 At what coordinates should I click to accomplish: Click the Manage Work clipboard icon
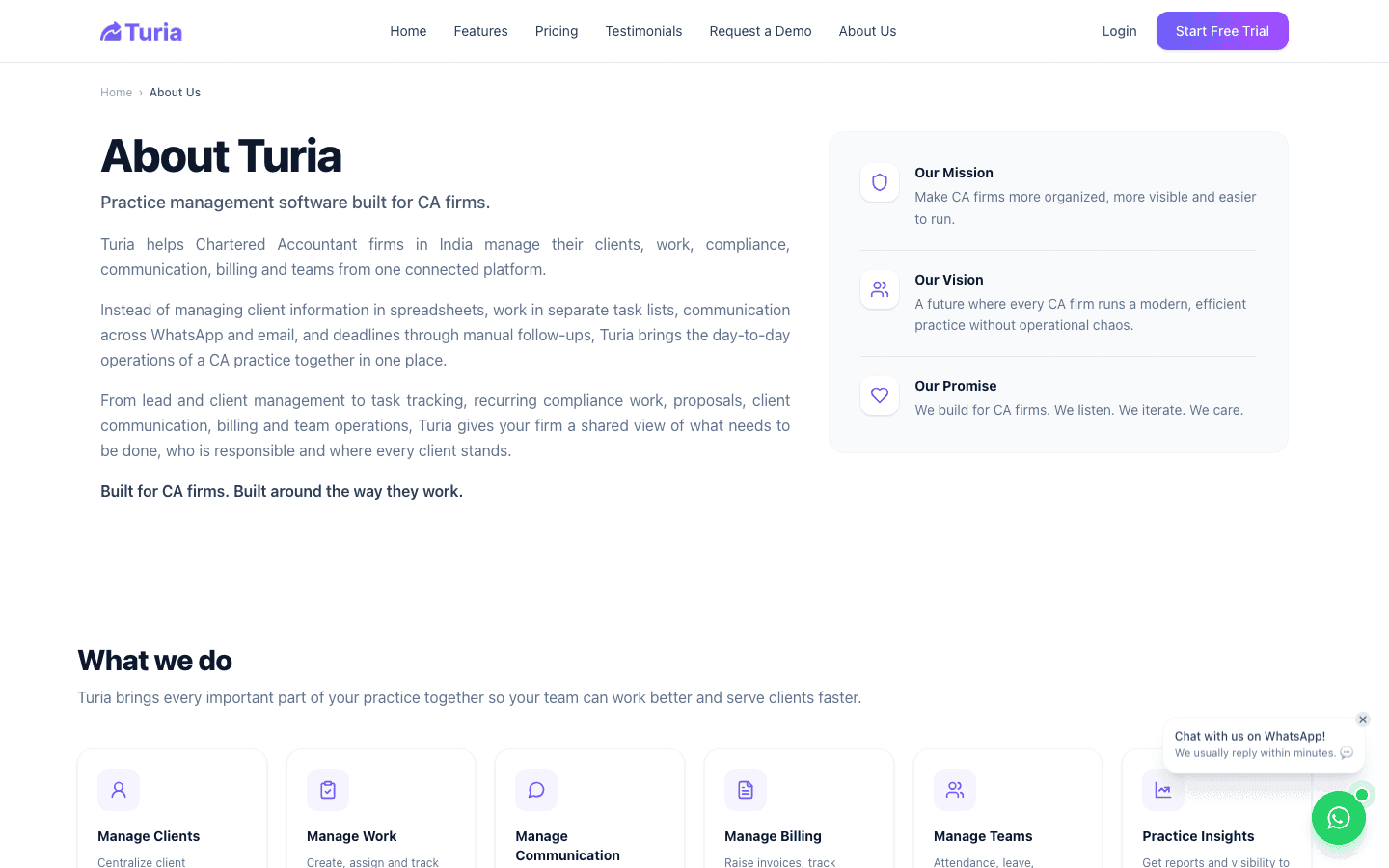pos(328,790)
